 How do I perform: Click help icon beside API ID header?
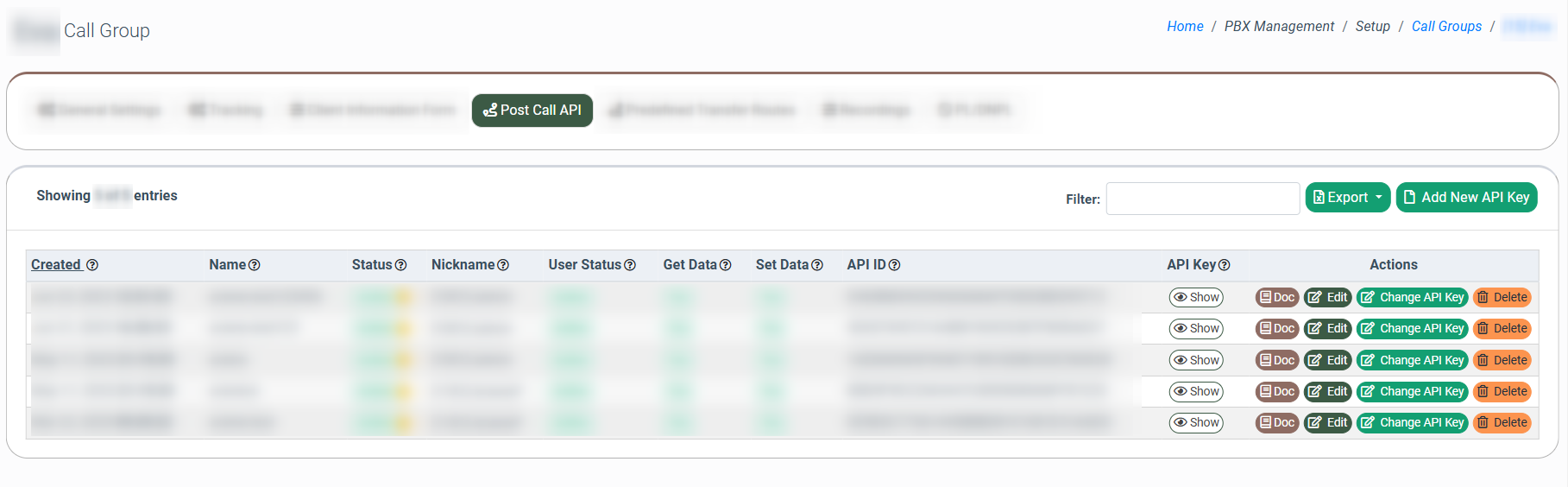coord(895,265)
